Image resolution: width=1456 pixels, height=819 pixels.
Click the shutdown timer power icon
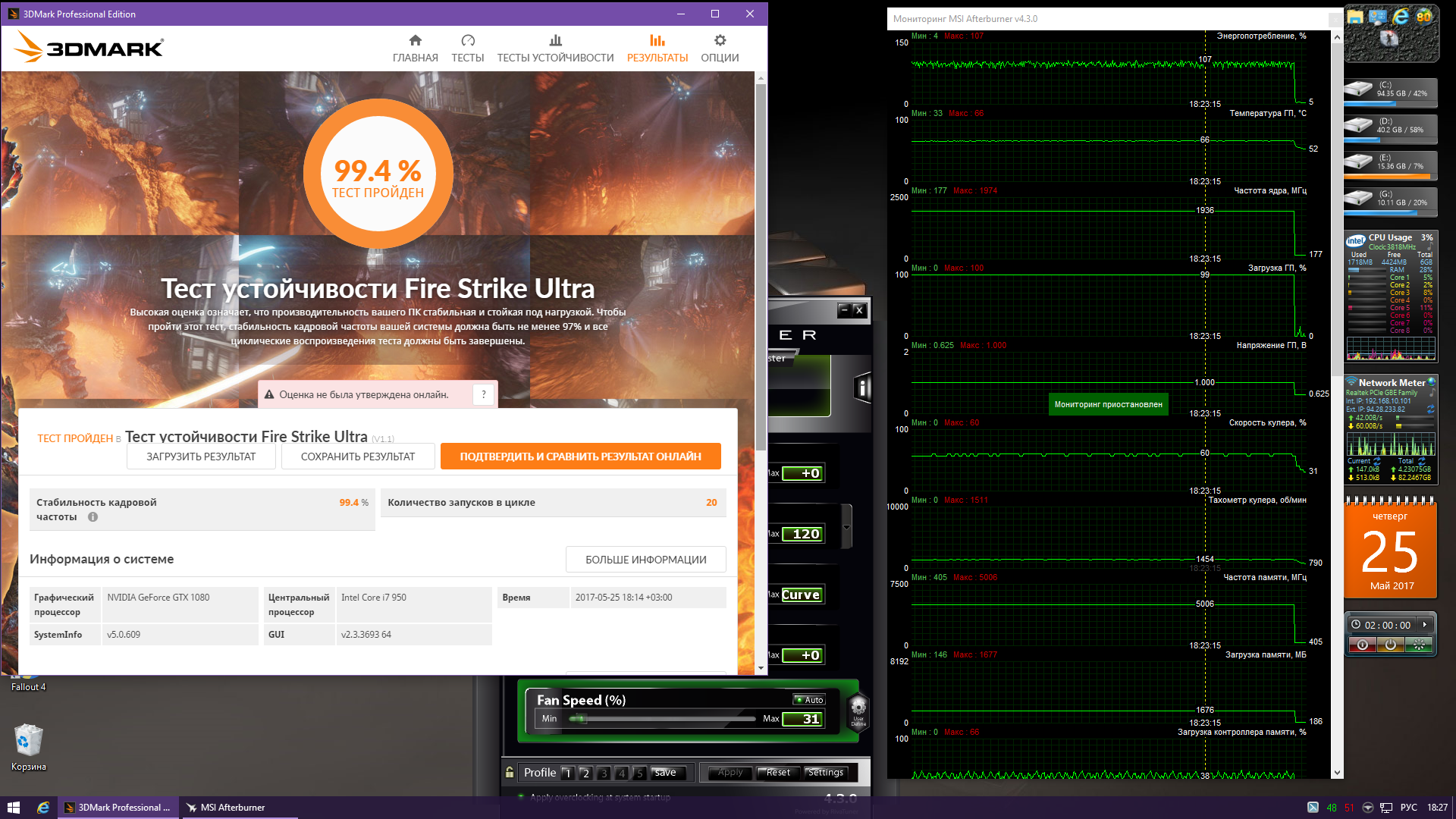(1390, 645)
